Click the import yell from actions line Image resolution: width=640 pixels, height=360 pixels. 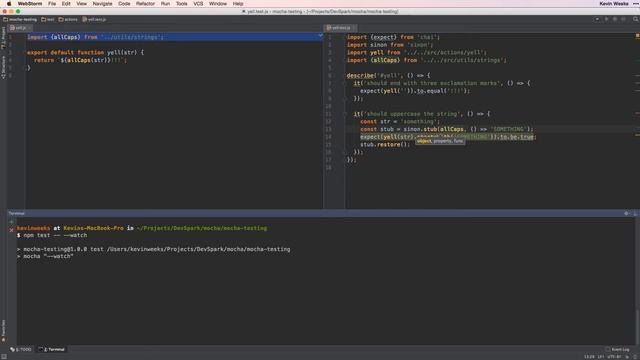(416, 53)
